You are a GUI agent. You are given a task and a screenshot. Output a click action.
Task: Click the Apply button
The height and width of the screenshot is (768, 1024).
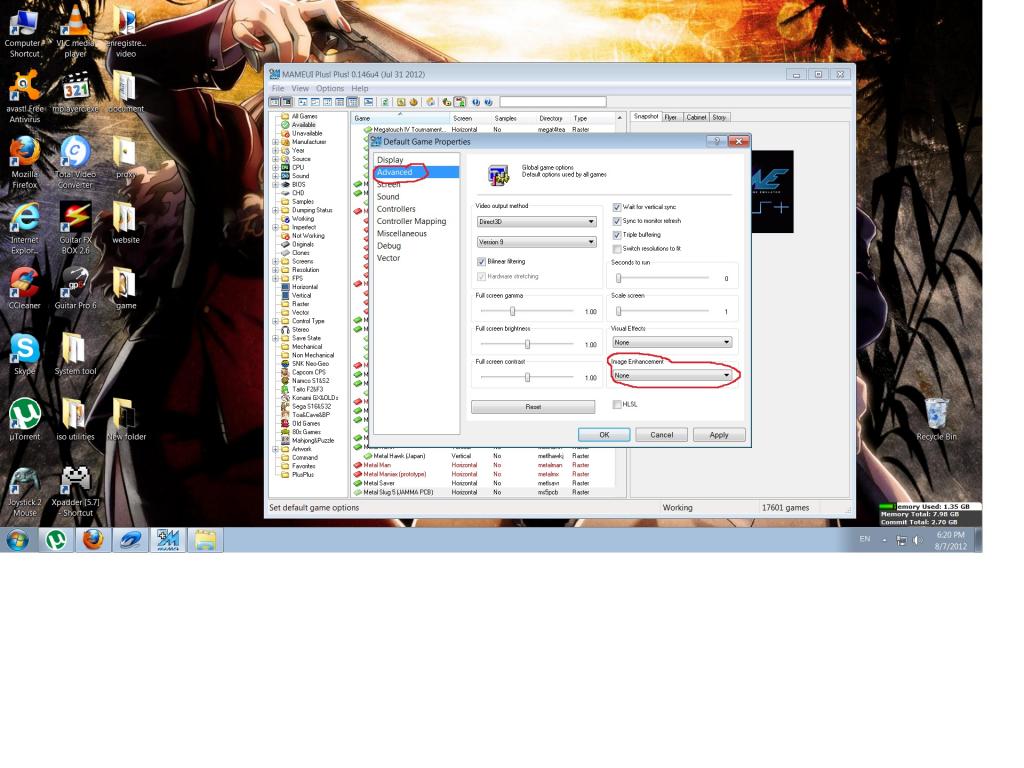coord(719,435)
